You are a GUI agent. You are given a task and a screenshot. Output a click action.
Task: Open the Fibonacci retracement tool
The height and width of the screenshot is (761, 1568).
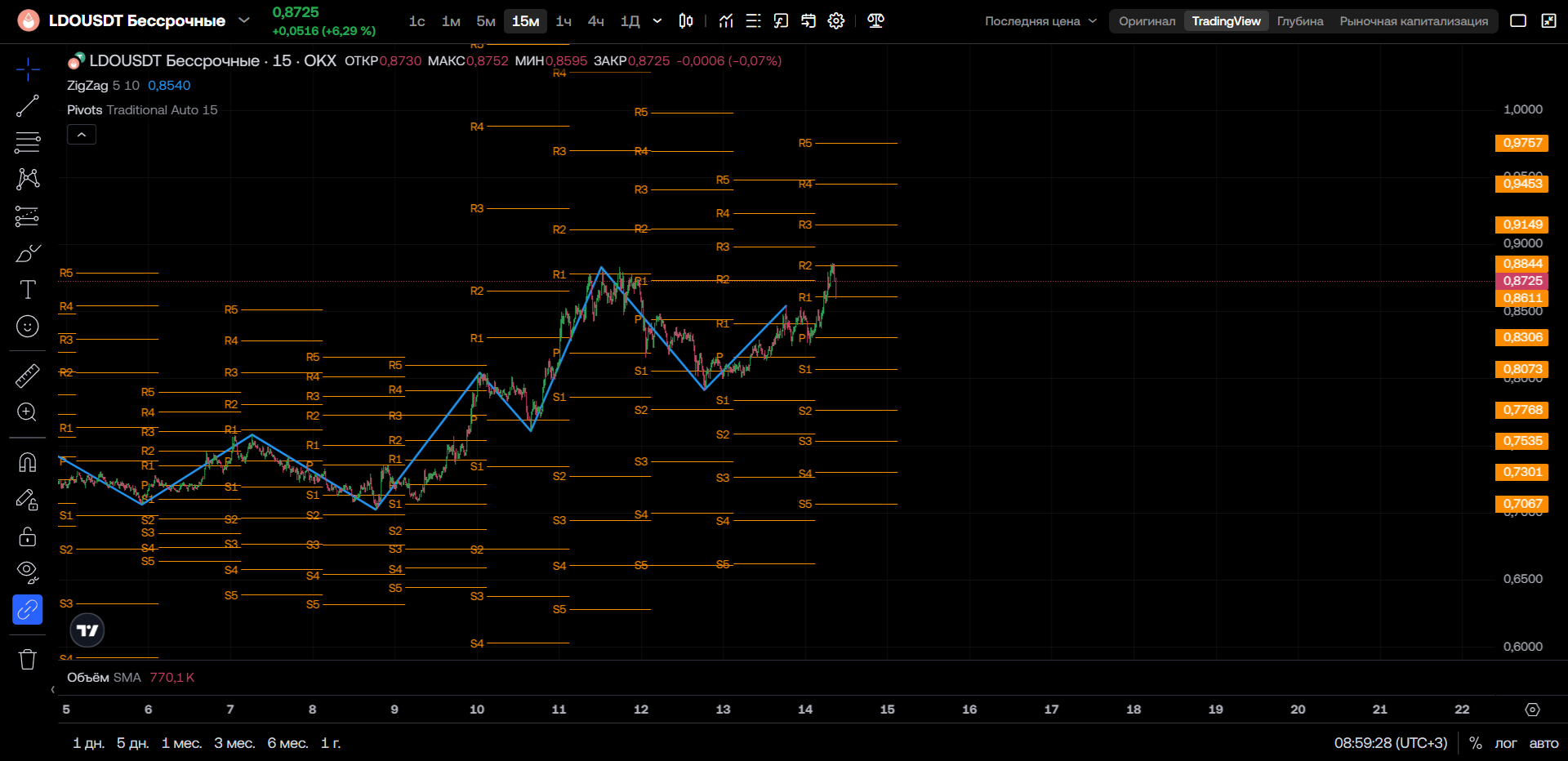[x=28, y=142]
